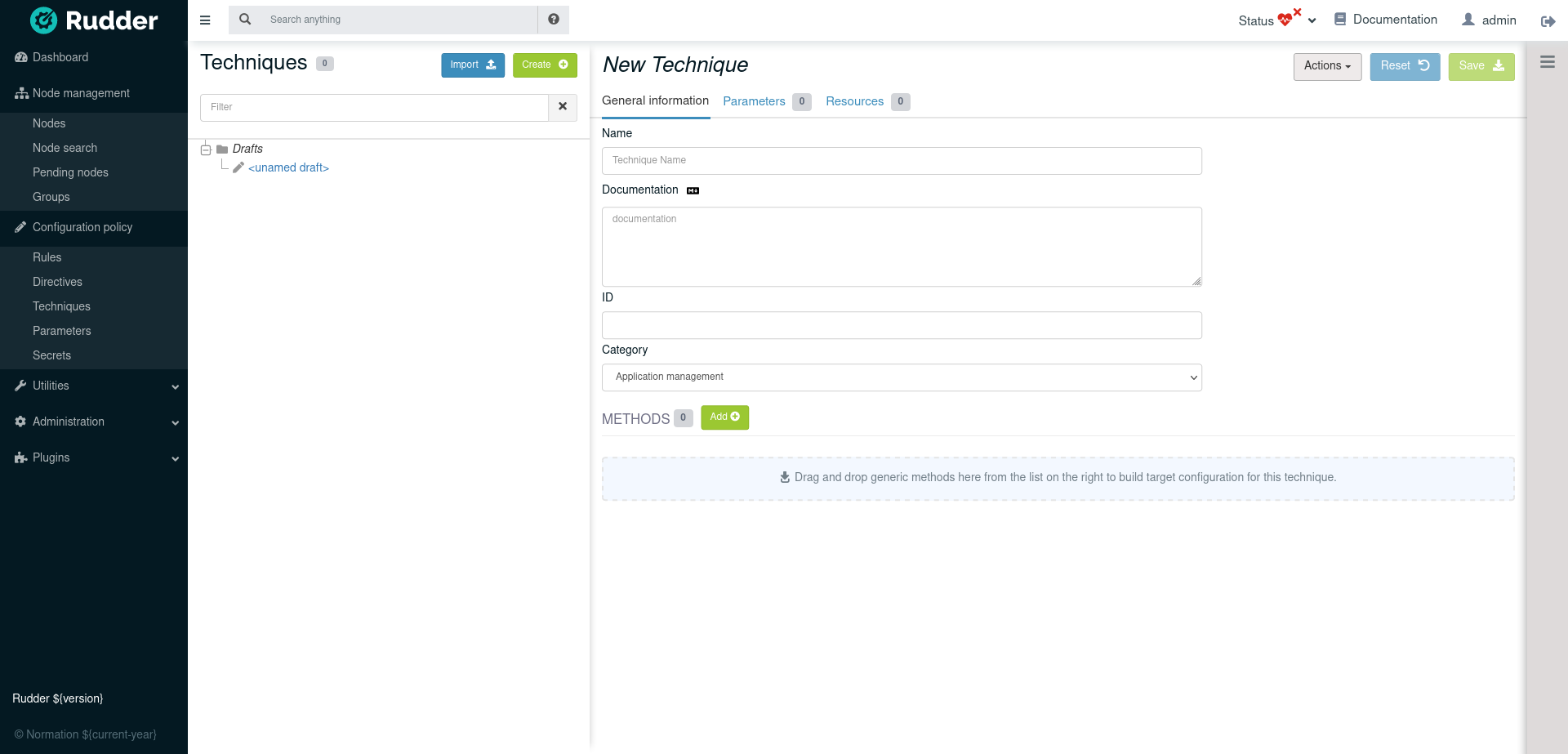The image size is (1568, 754).
Task: Switch to the Parameters tab
Action: pos(754,101)
